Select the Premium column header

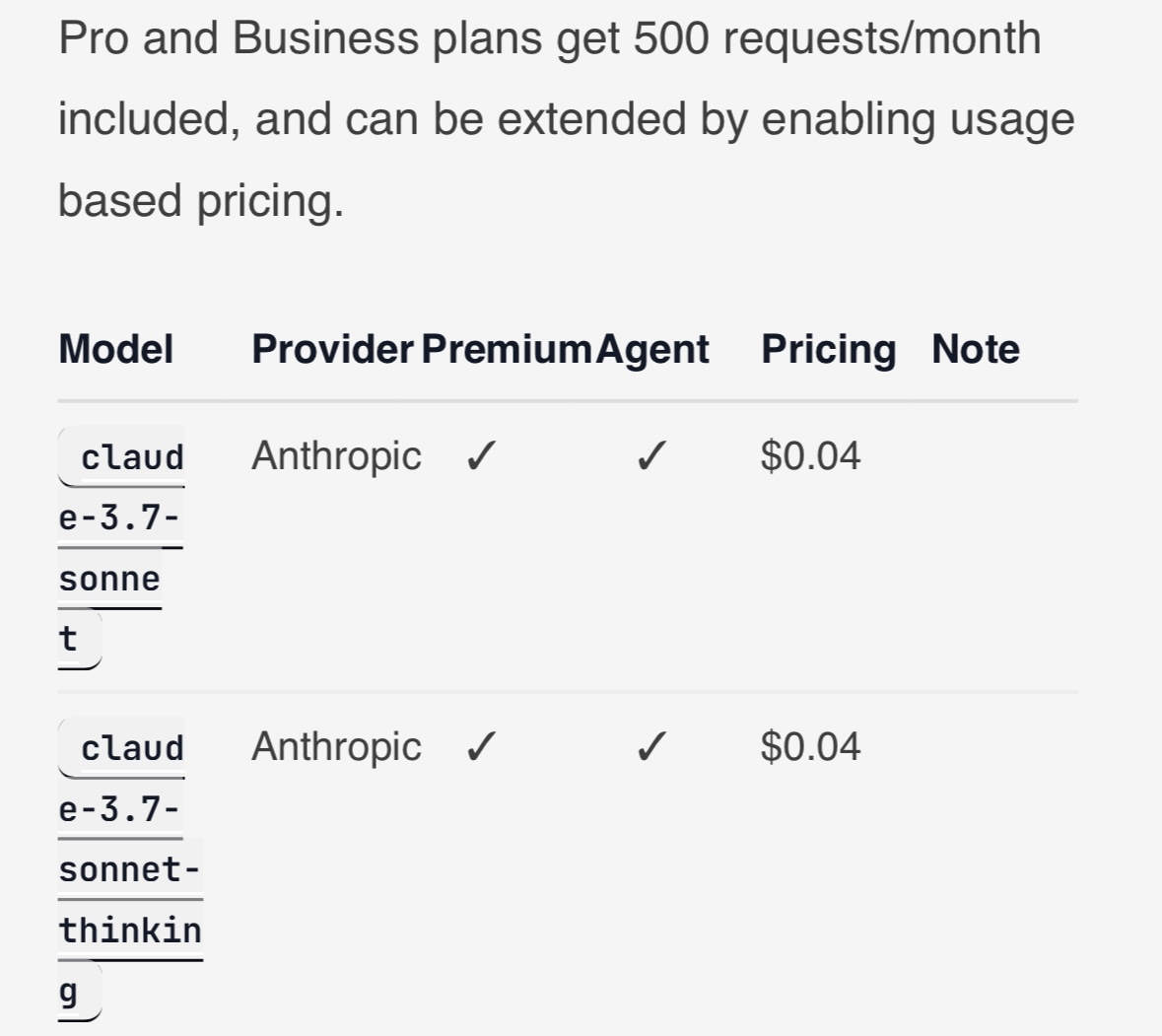pos(507,349)
